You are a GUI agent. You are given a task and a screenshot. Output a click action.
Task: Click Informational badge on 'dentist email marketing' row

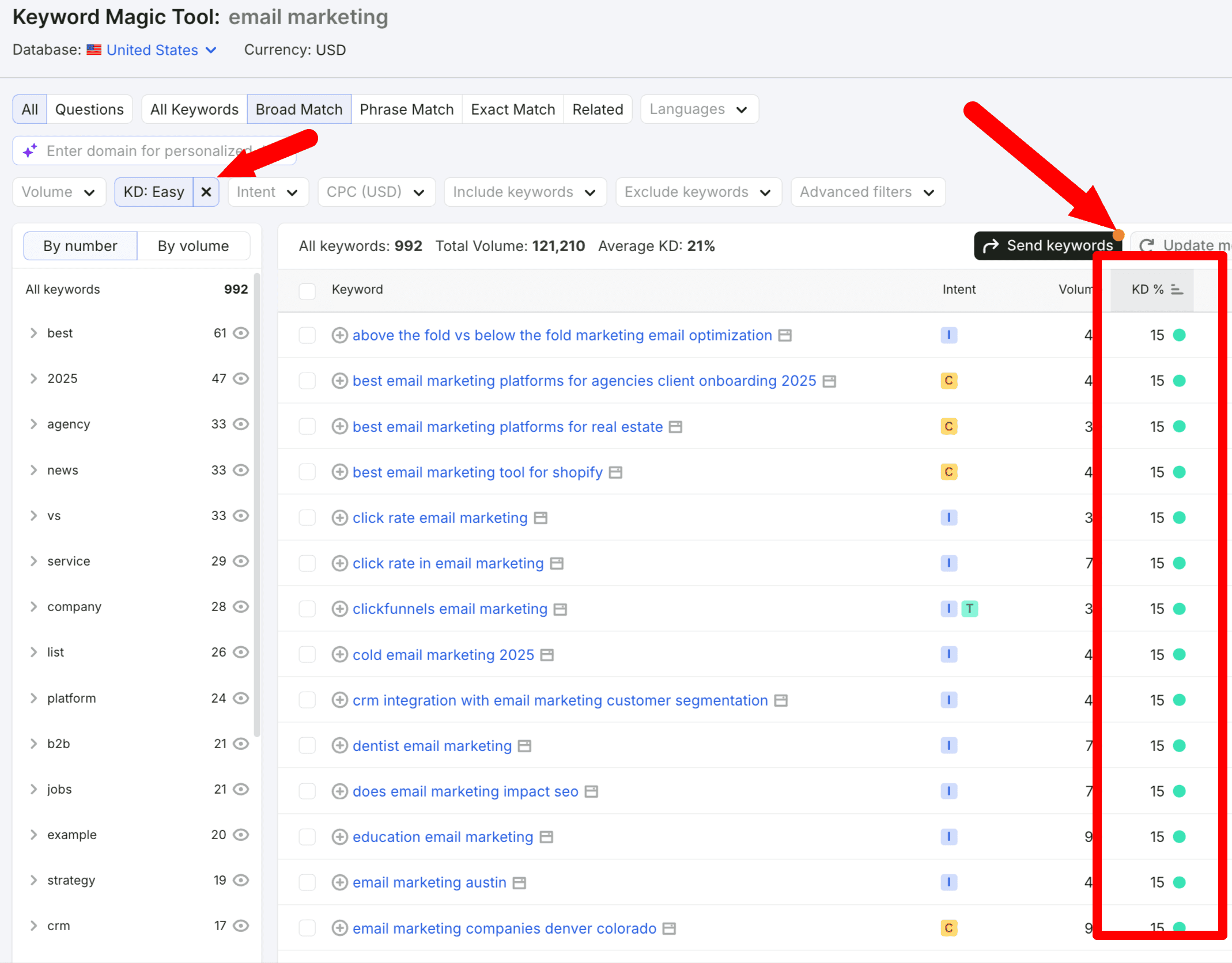tap(948, 746)
